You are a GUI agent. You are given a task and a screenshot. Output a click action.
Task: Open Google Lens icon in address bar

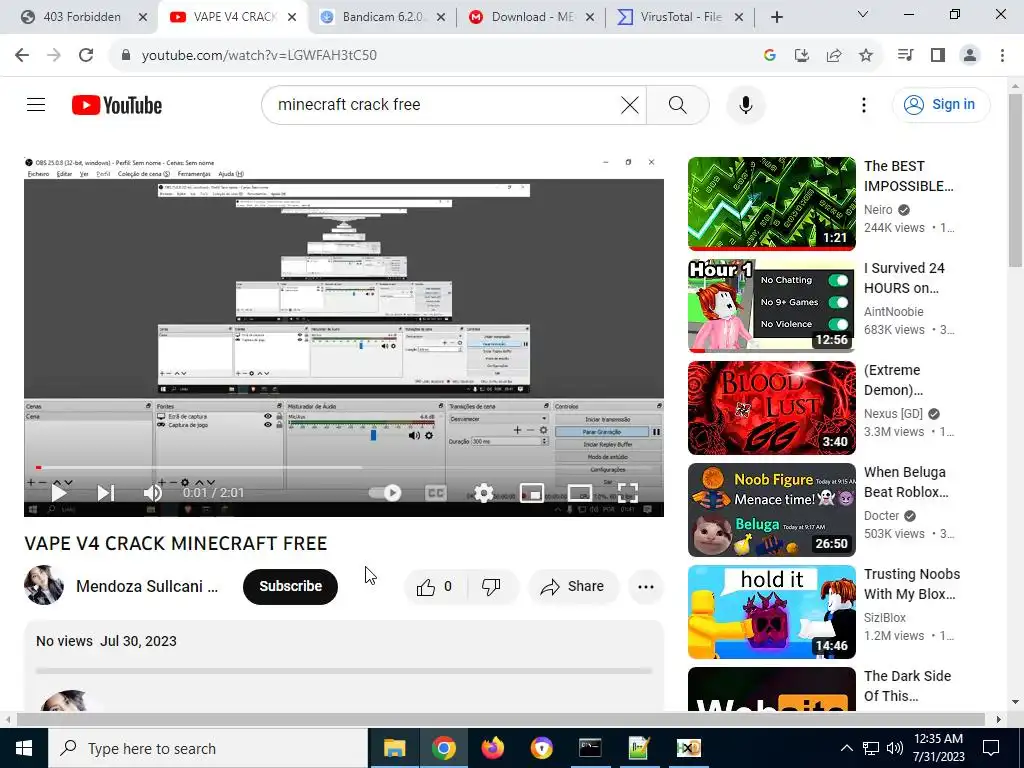[769, 56]
